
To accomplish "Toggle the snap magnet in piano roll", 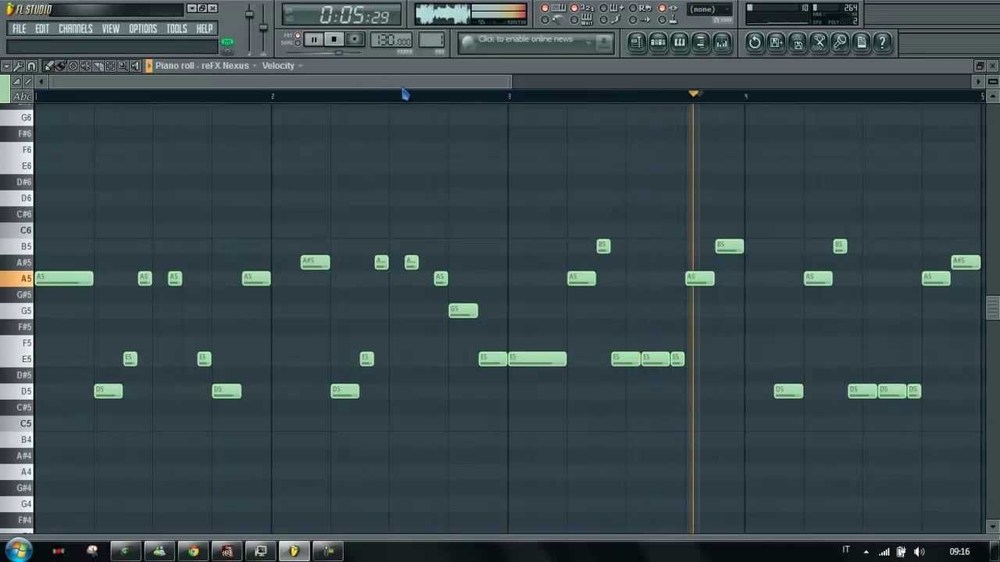I will coord(31,66).
